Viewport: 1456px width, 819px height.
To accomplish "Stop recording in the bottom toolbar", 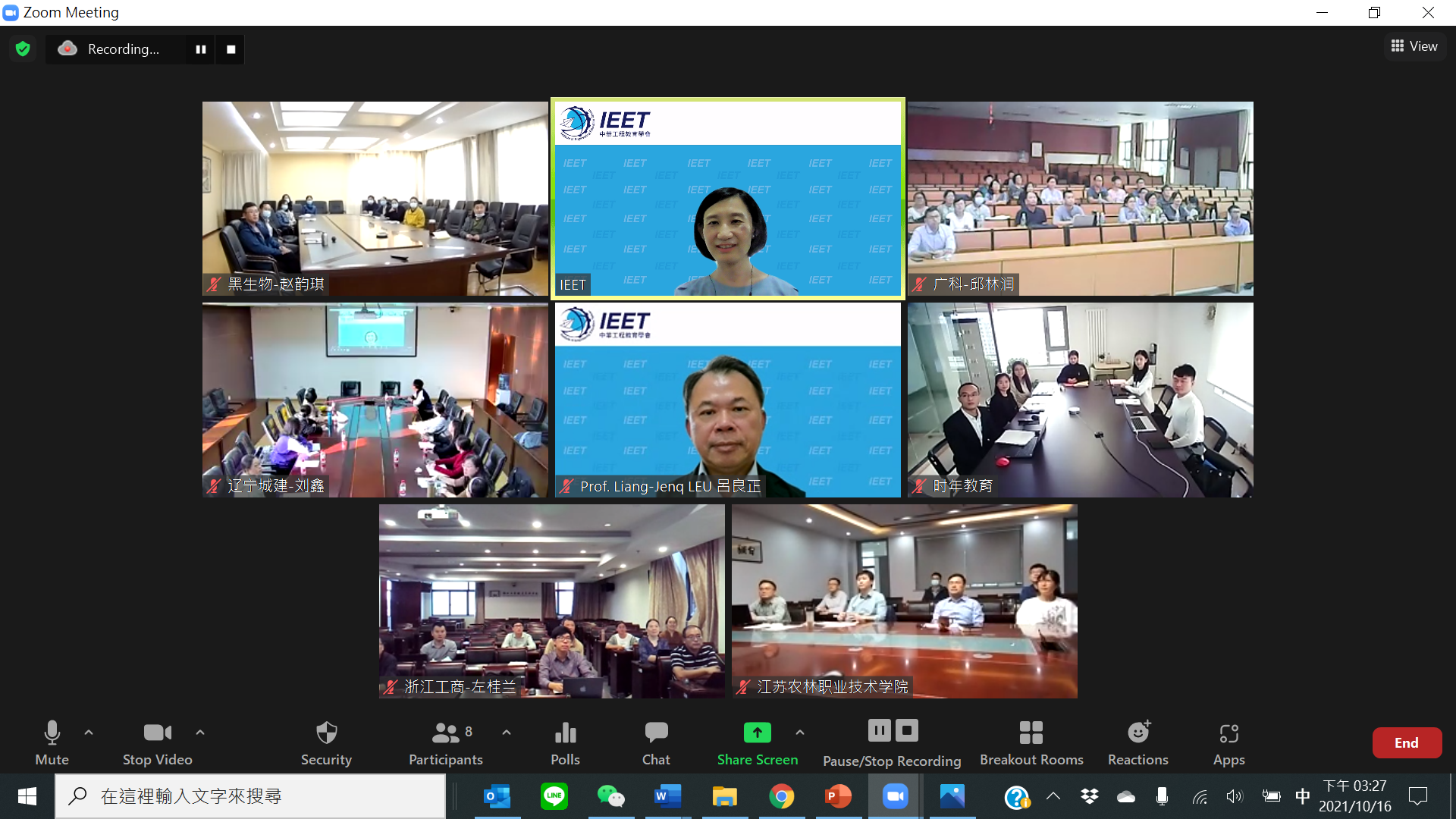I will pyautogui.click(x=907, y=731).
